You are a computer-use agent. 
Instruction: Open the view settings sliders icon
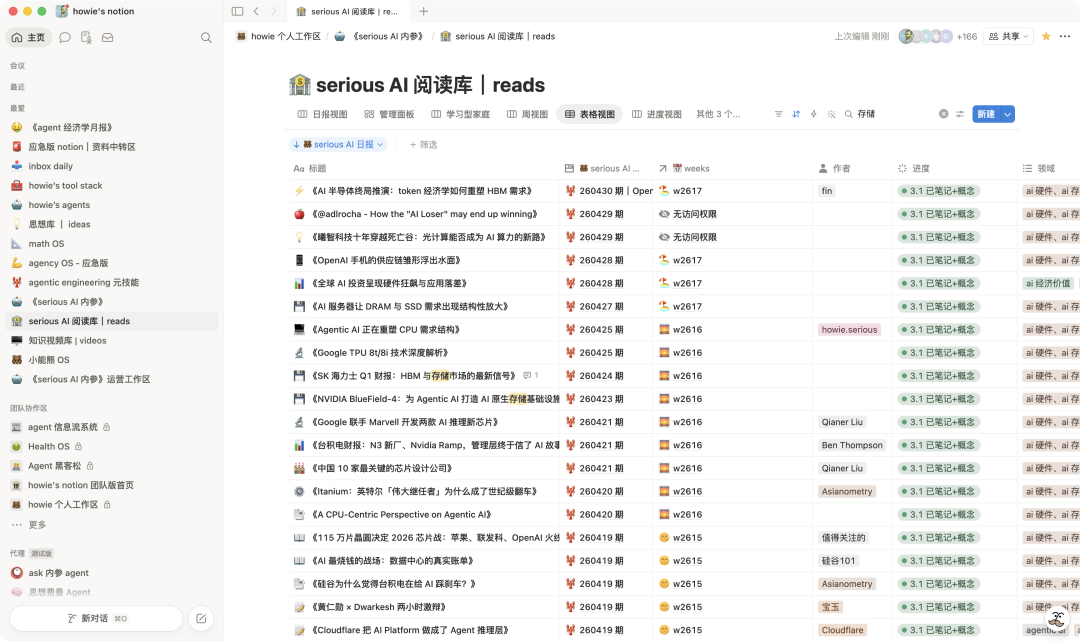pyautogui.click(x=959, y=114)
